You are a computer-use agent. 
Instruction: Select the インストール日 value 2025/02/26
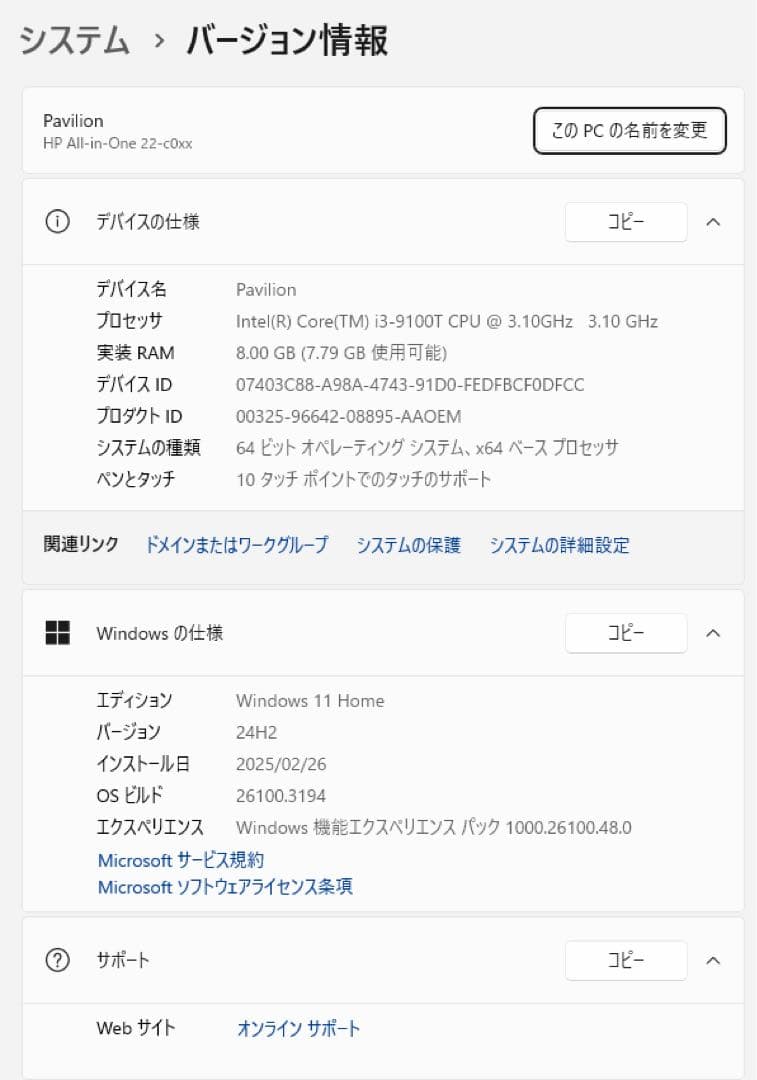[x=281, y=764]
